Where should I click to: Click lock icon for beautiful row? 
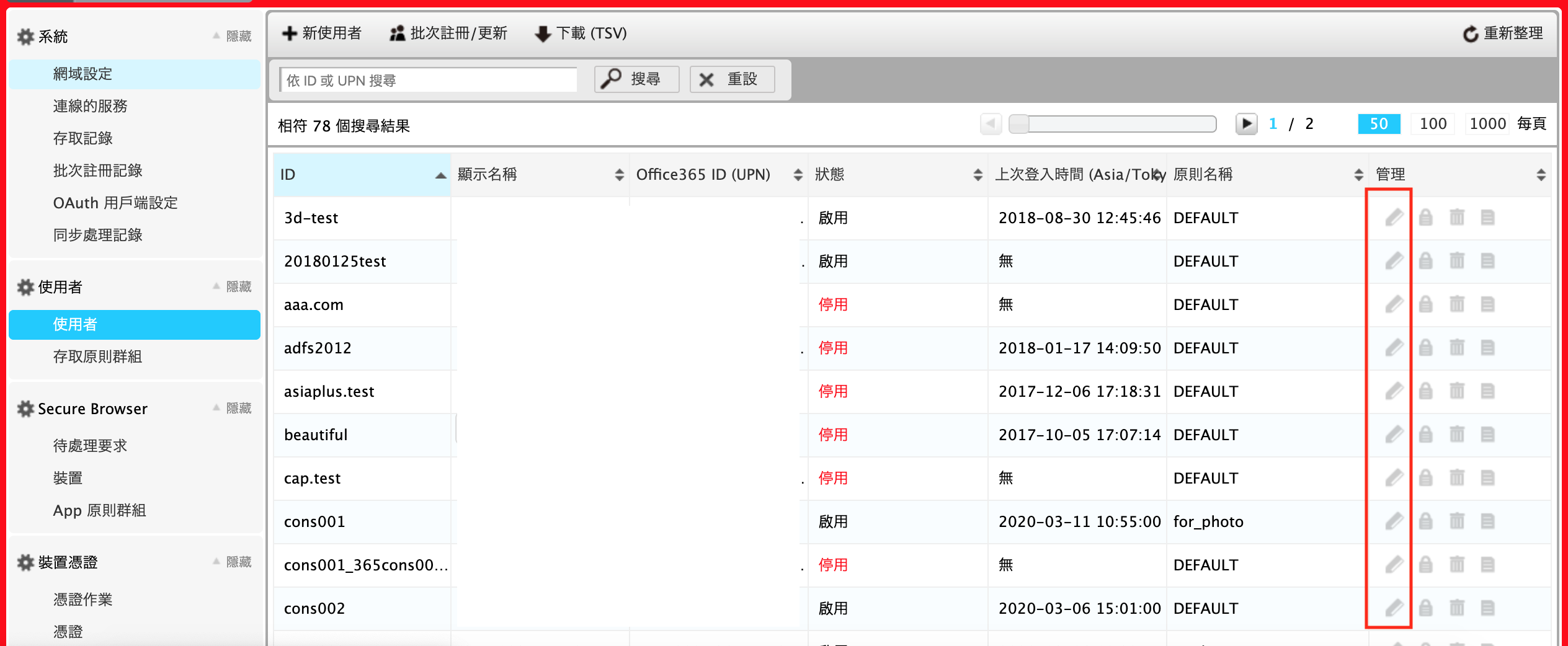(x=1425, y=435)
